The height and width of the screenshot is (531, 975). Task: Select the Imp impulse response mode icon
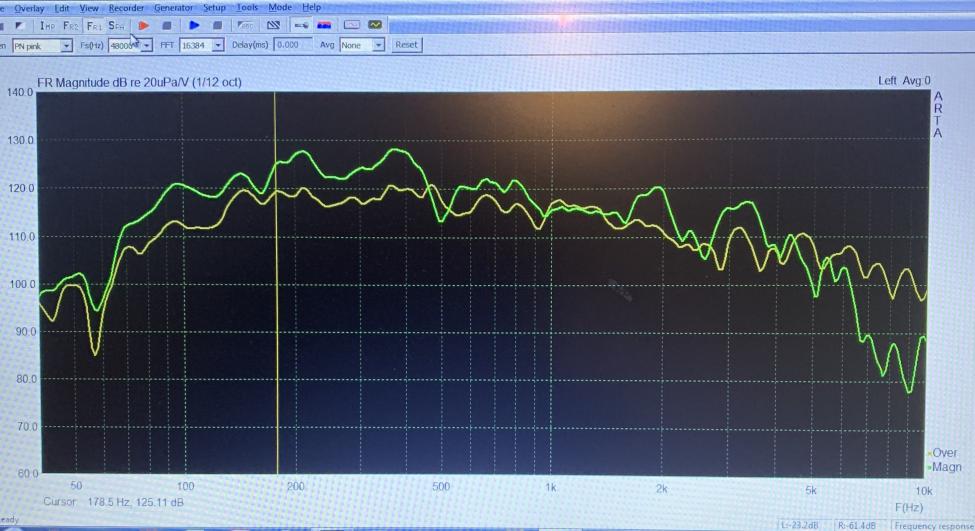[47, 25]
